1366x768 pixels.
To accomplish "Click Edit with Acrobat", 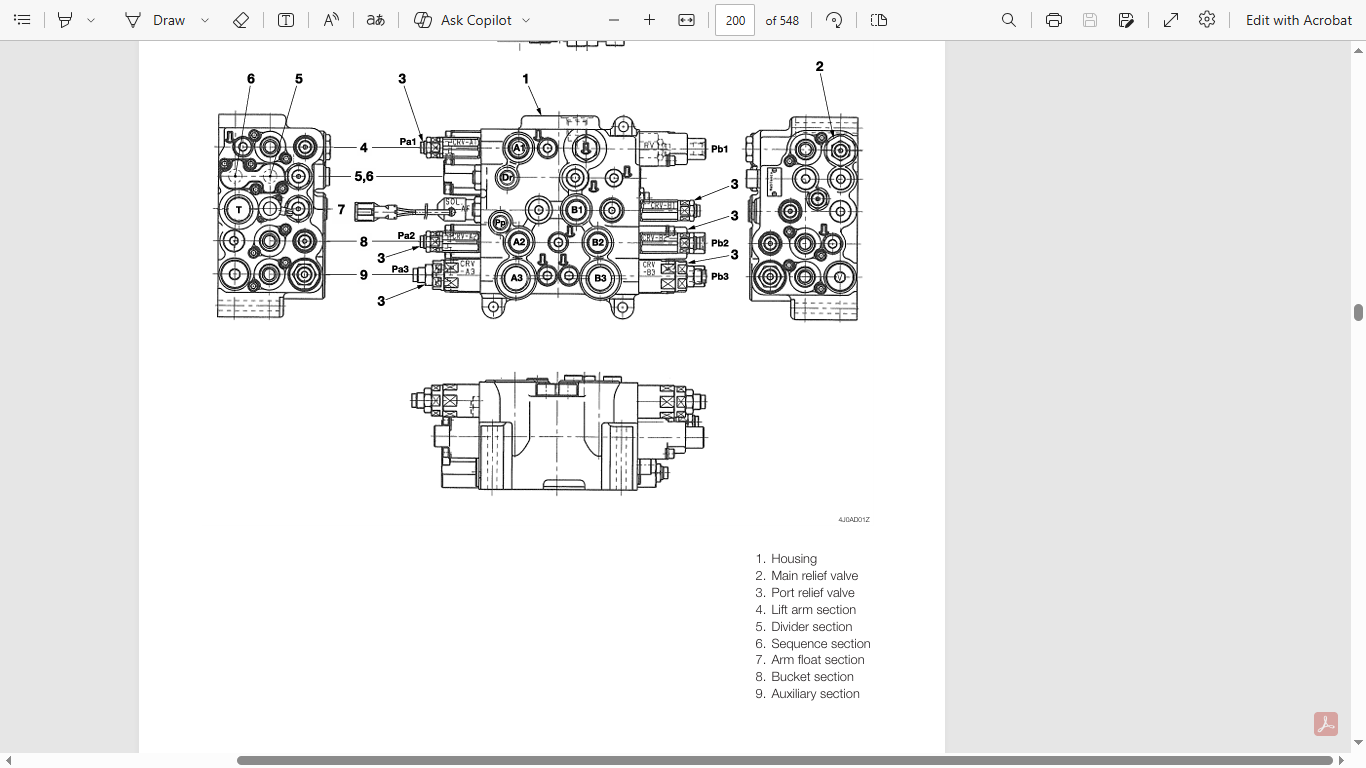I will pos(1299,20).
